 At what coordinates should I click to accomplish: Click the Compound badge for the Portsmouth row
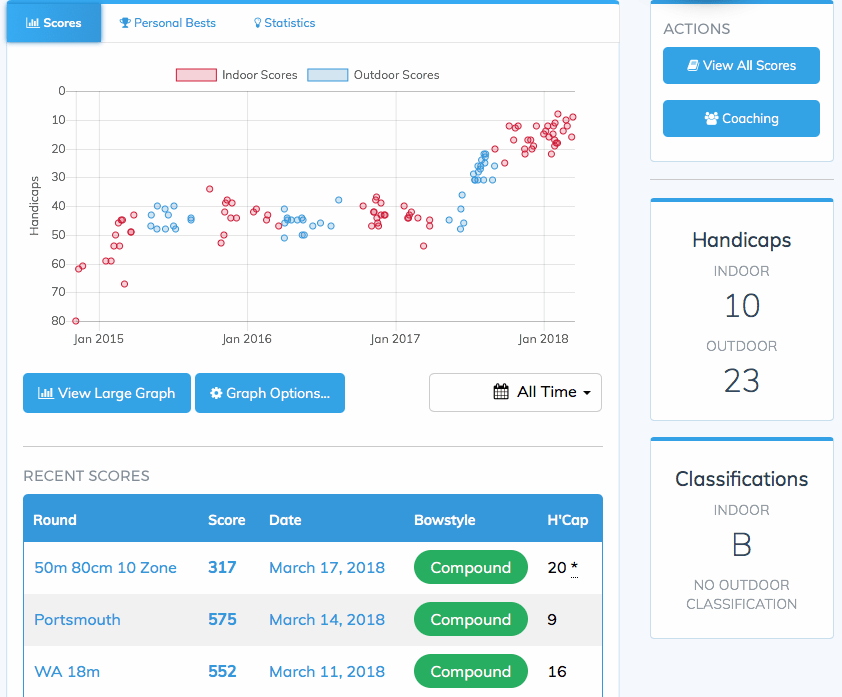tap(470, 619)
